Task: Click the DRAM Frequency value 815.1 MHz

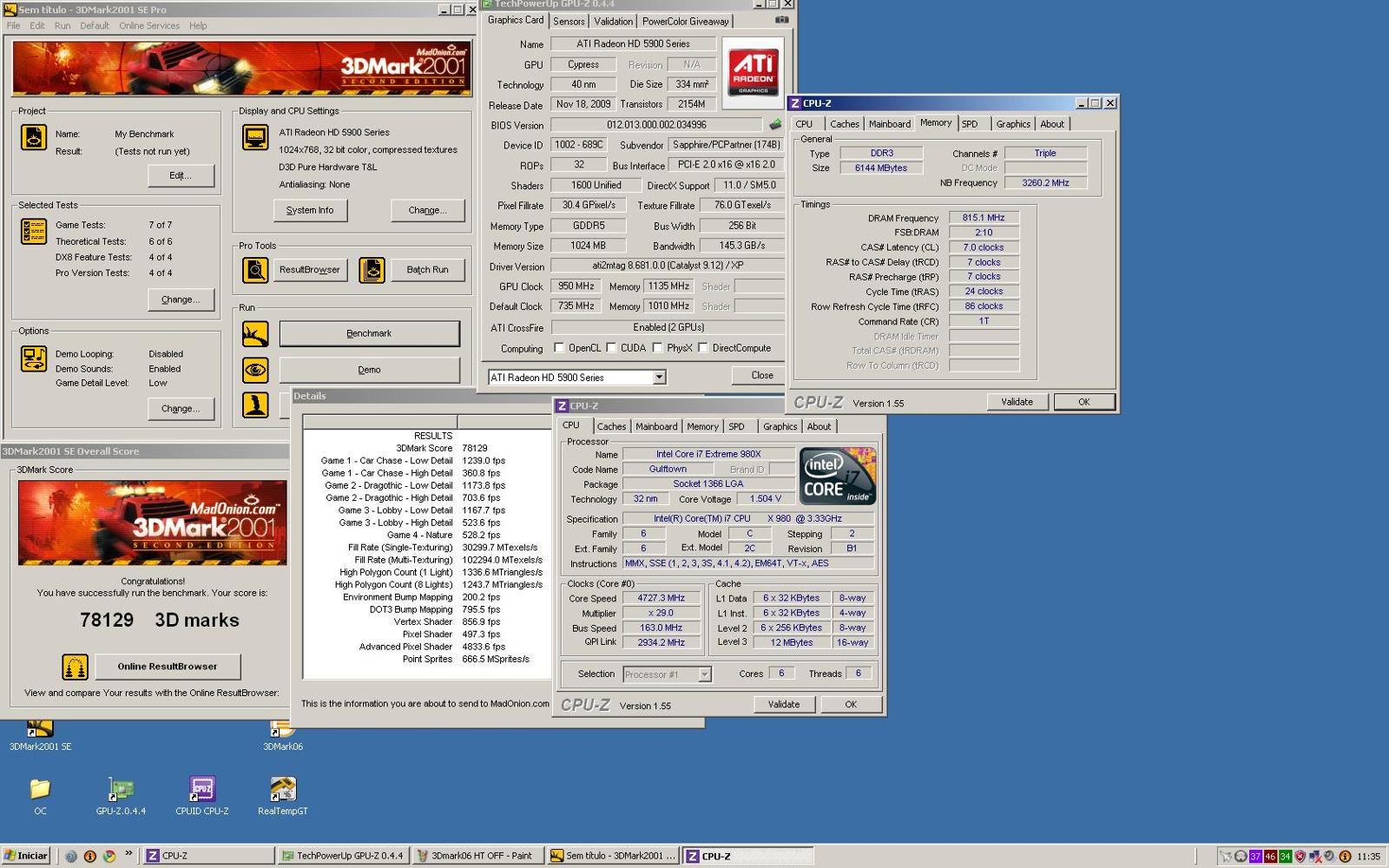Action: pyautogui.click(x=984, y=218)
